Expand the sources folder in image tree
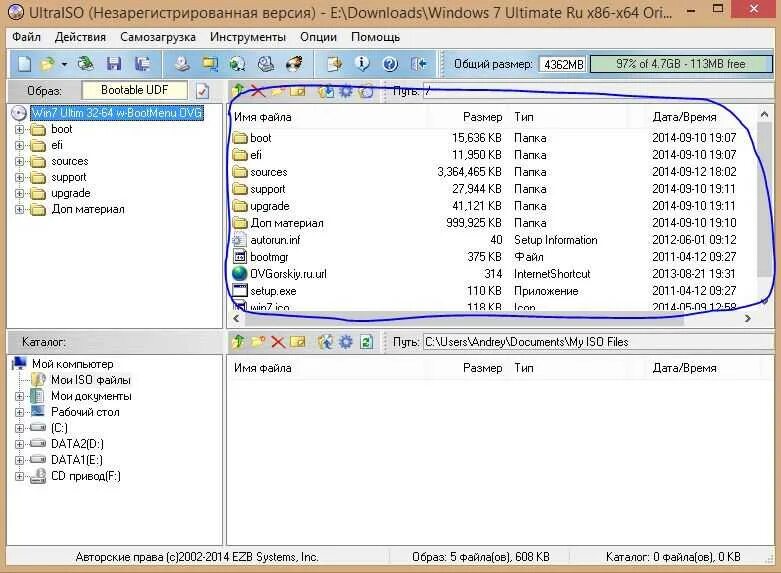This screenshot has width=781, height=573. (19, 161)
